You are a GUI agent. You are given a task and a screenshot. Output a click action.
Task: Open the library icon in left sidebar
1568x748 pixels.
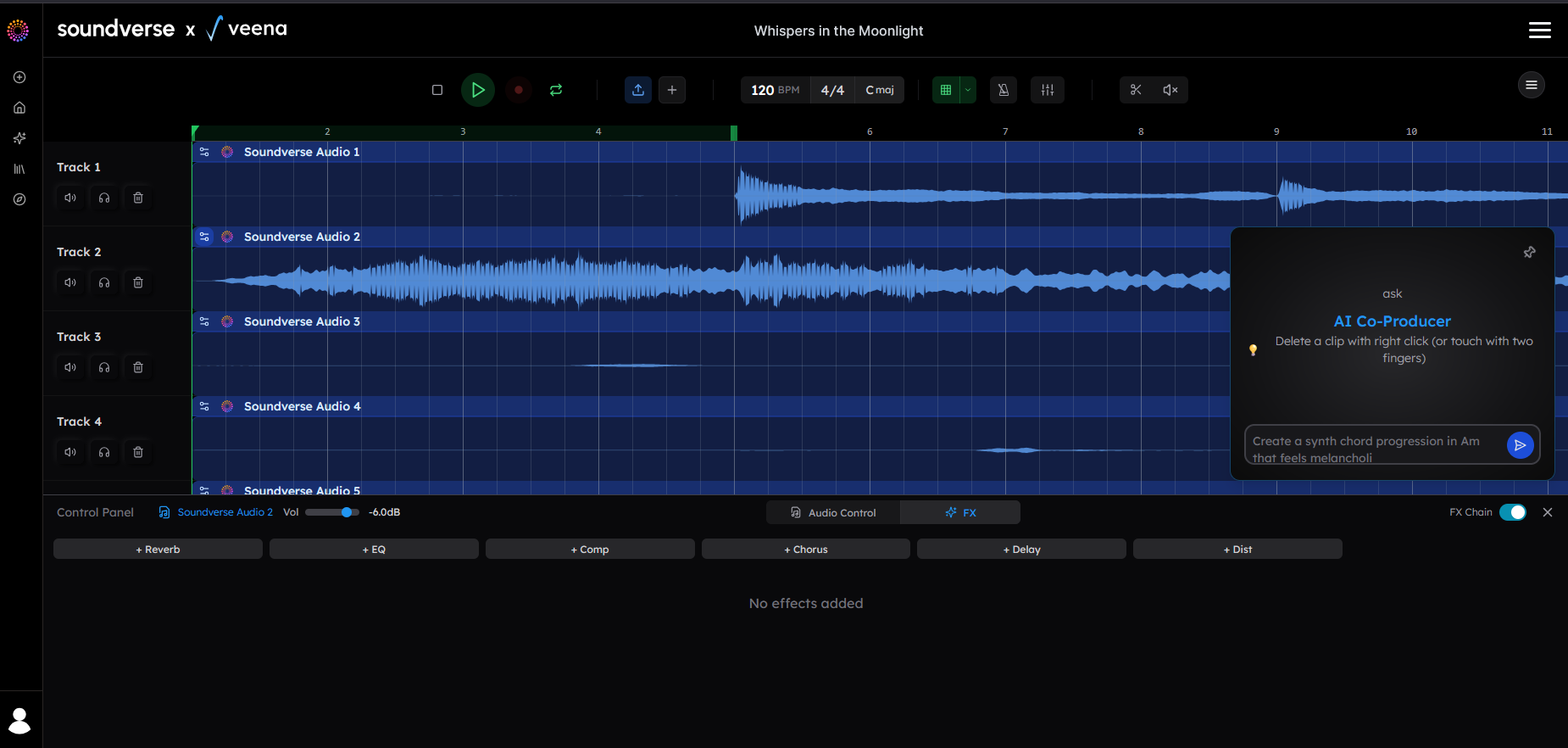pyautogui.click(x=19, y=169)
